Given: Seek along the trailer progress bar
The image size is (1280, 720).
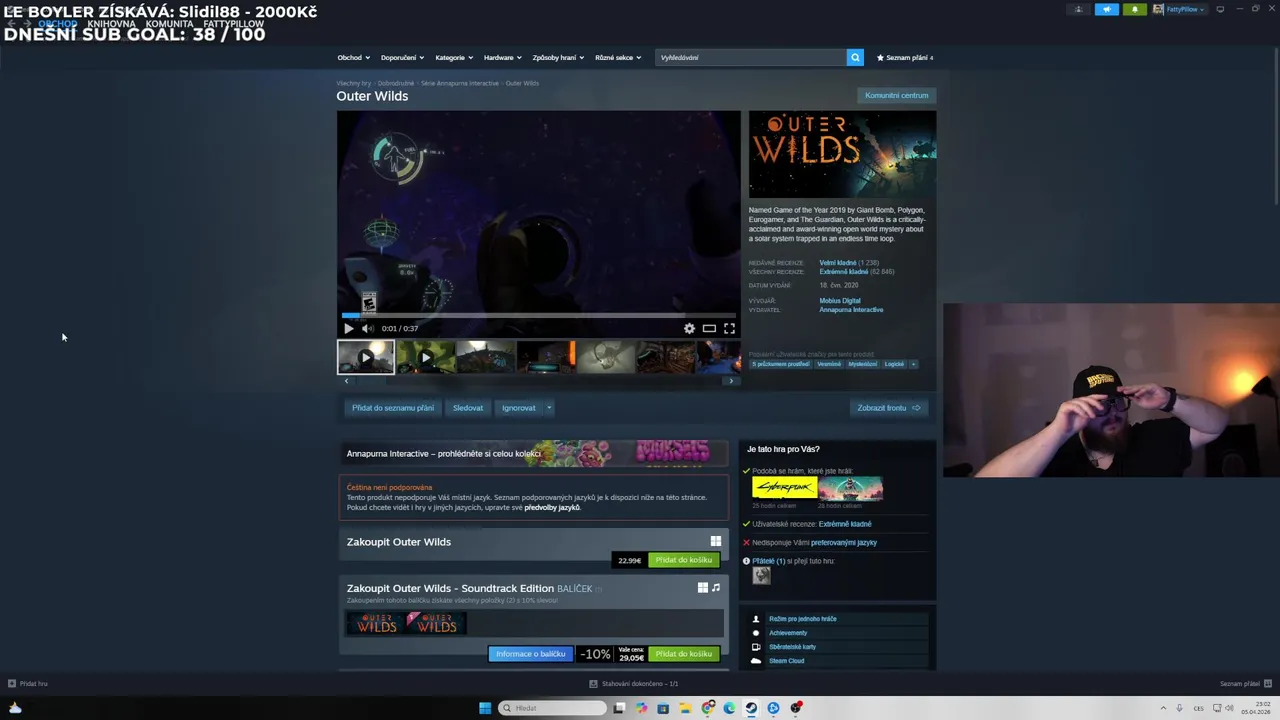Looking at the screenshot, I should pyautogui.click(x=539, y=315).
